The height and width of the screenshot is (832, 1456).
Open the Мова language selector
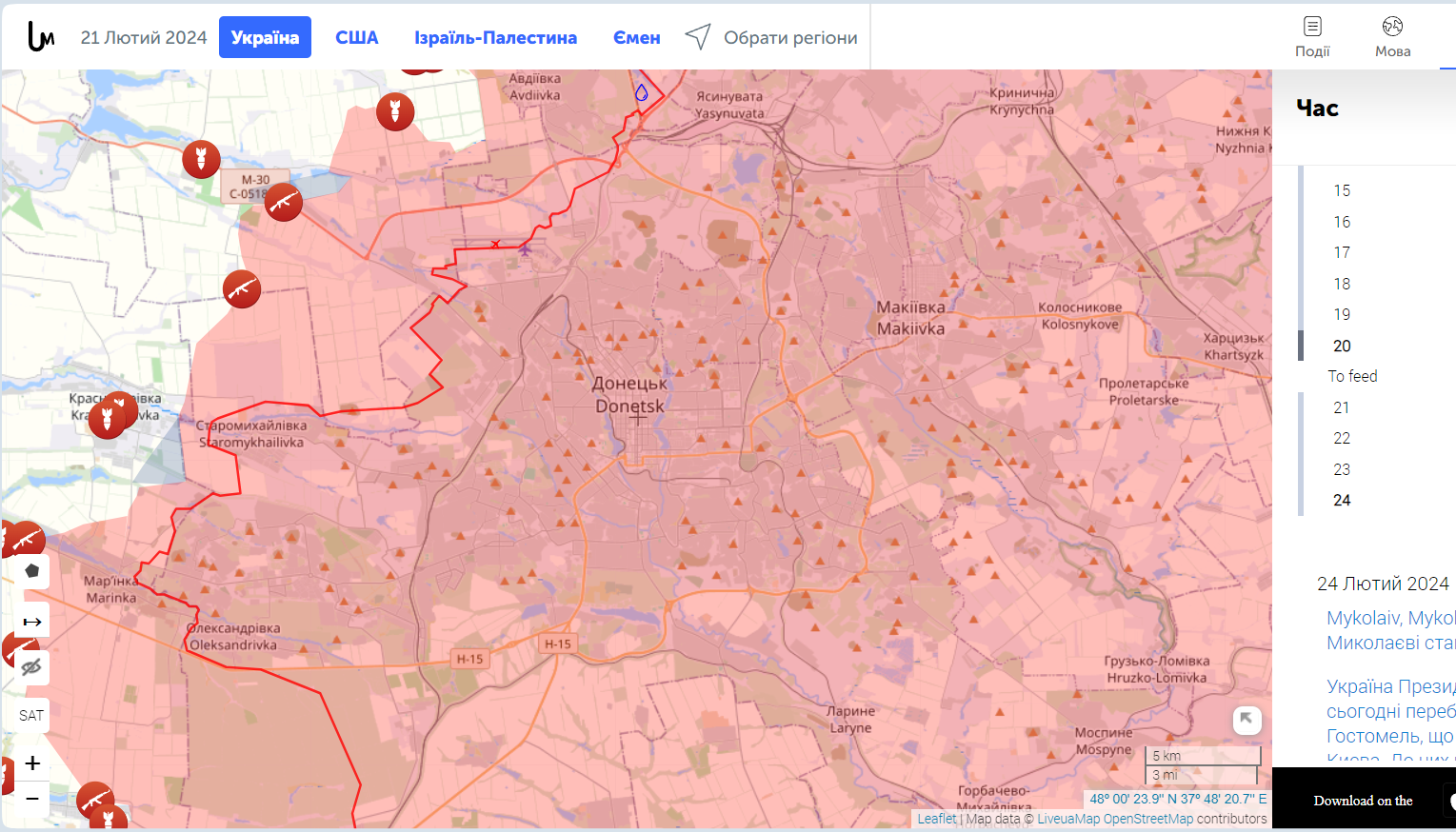(x=1392, y=37)
